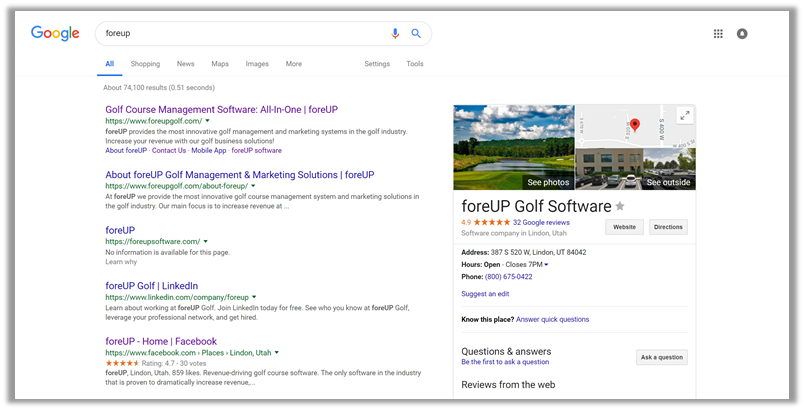This screenshot has height=410, width=804.
Task: Open foreUP Home Facebook result
Action: [x=161, y=341]
